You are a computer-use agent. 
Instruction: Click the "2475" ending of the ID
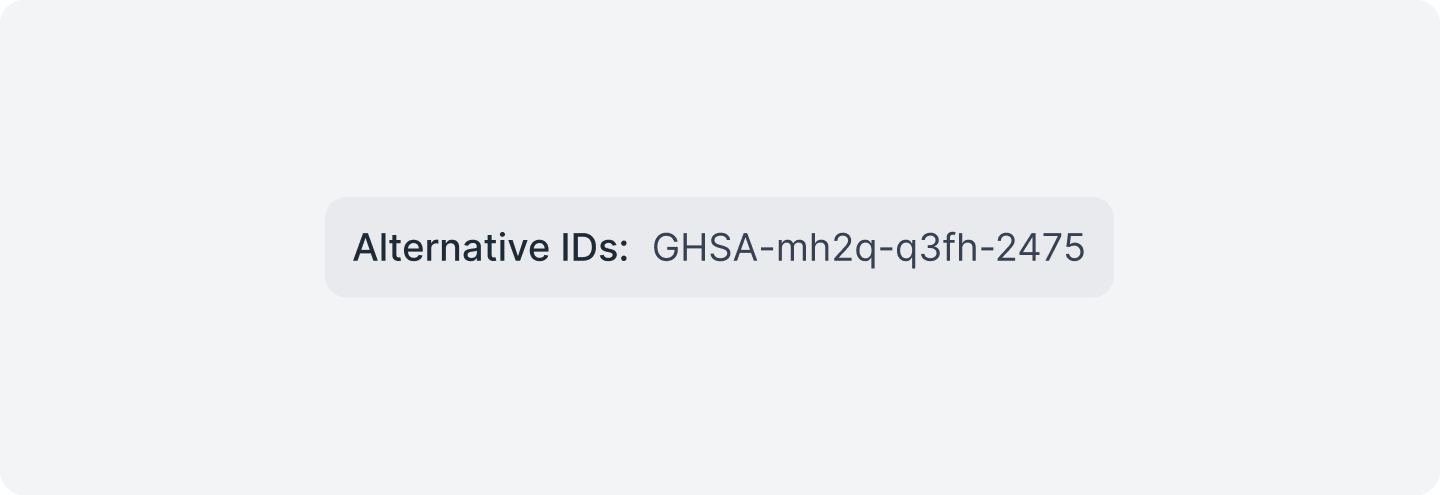pyautogui.click(x=1041, y=248)
